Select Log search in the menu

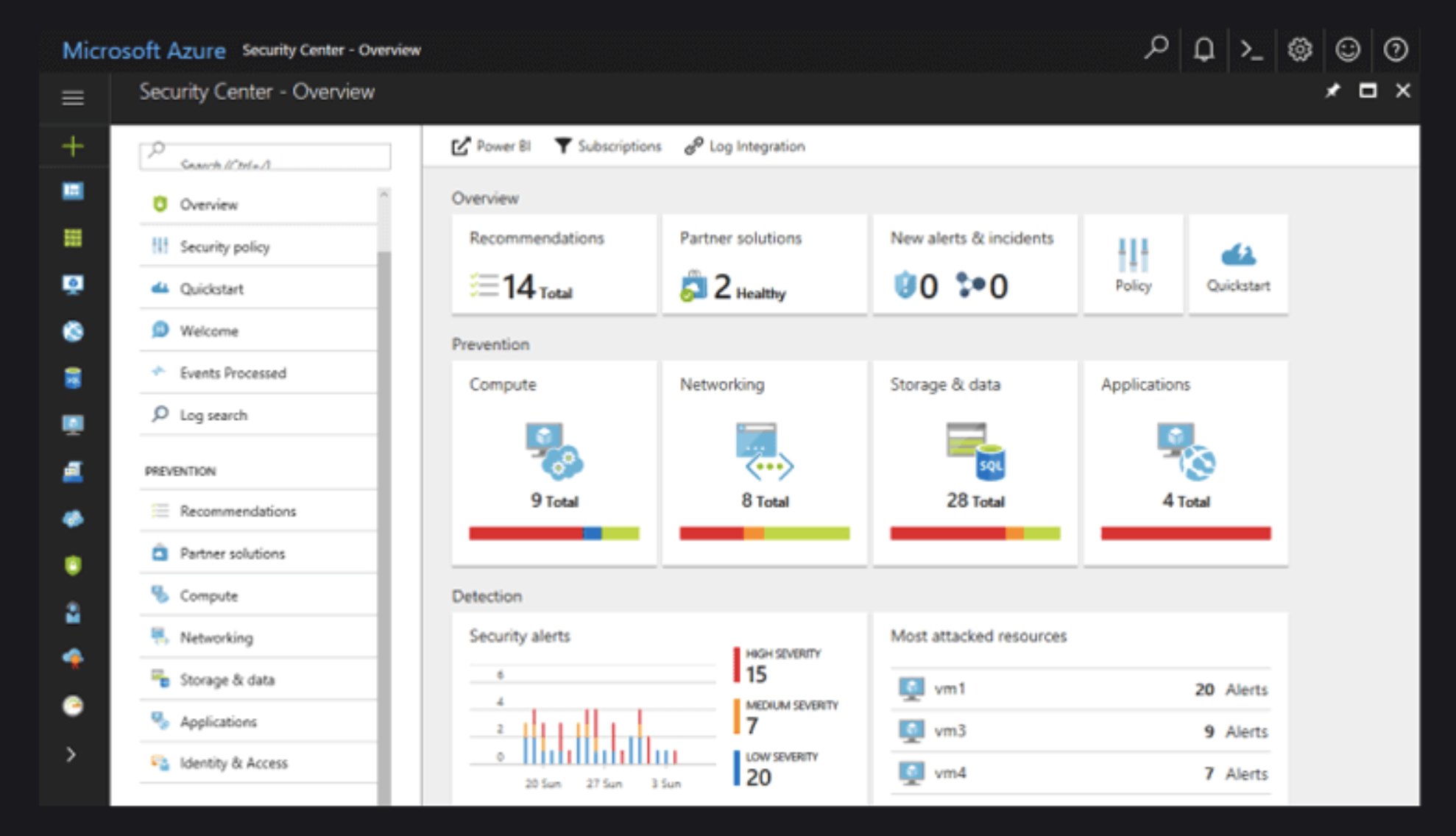point(213,415)
